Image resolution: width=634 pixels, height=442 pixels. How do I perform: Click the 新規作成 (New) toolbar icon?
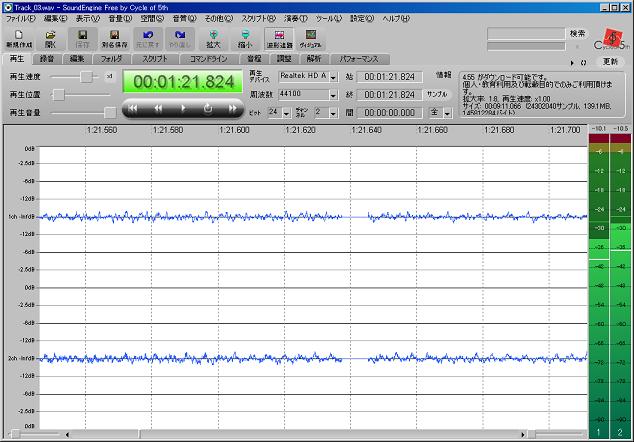coord(19,38)
